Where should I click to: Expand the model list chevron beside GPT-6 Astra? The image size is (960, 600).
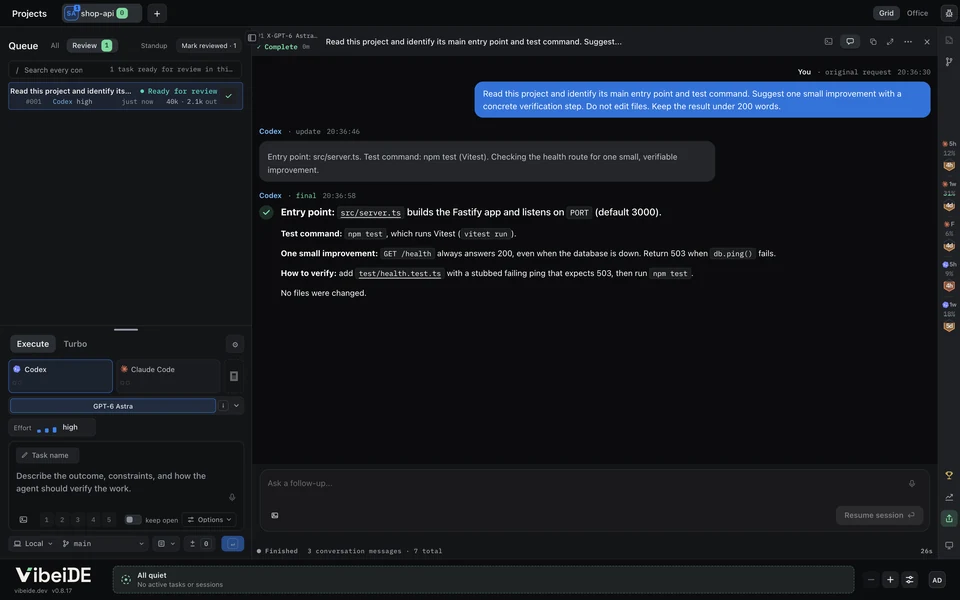[236, 405]
